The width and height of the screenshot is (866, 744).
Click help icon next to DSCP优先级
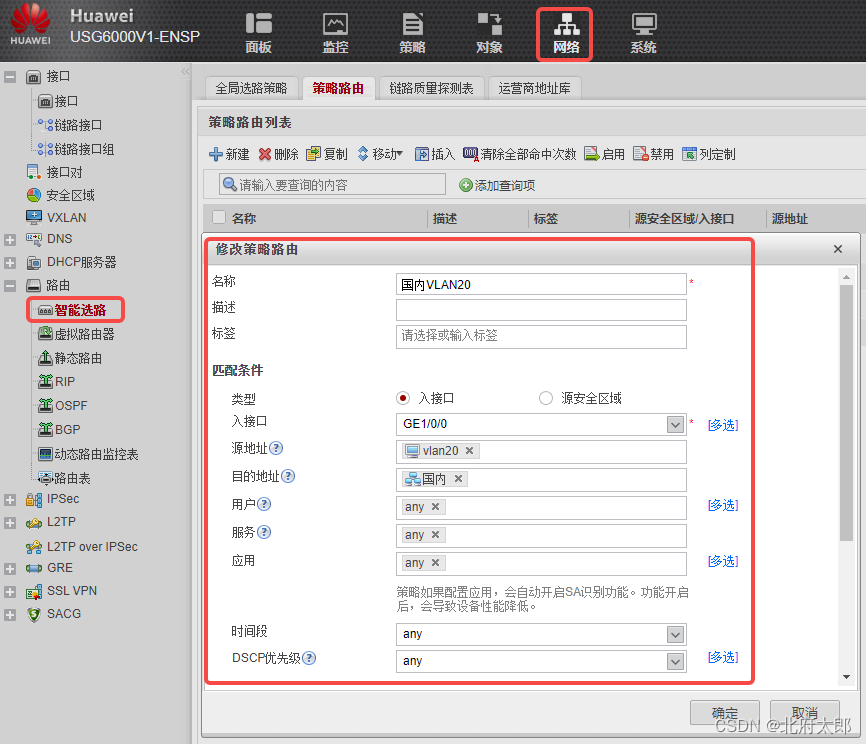[x=309, y=658]
